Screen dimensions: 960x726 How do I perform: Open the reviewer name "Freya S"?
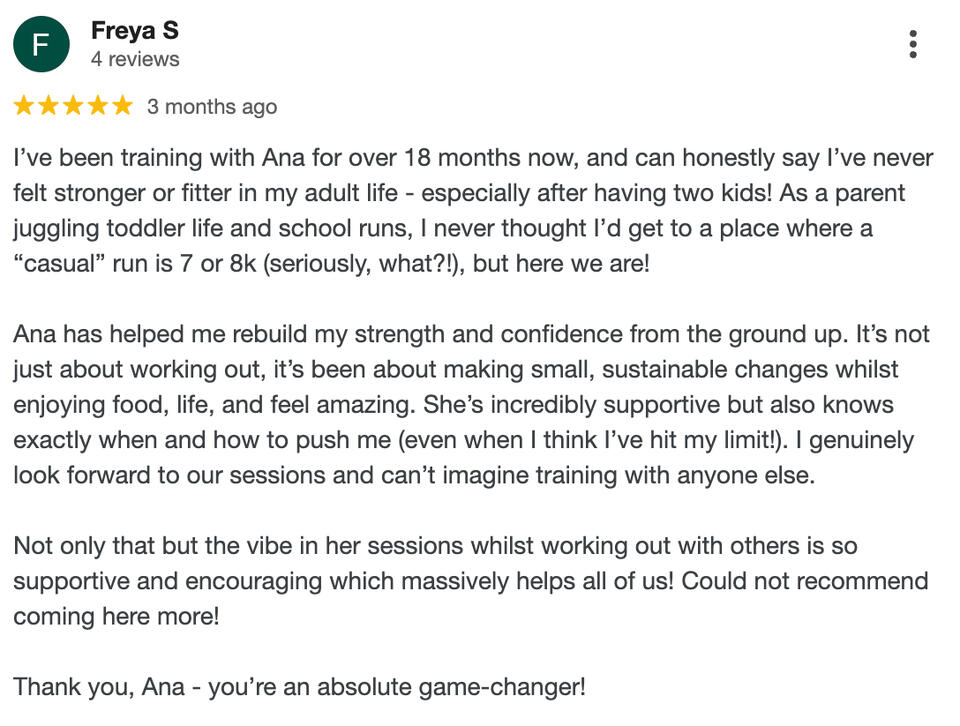click(135, 31)
